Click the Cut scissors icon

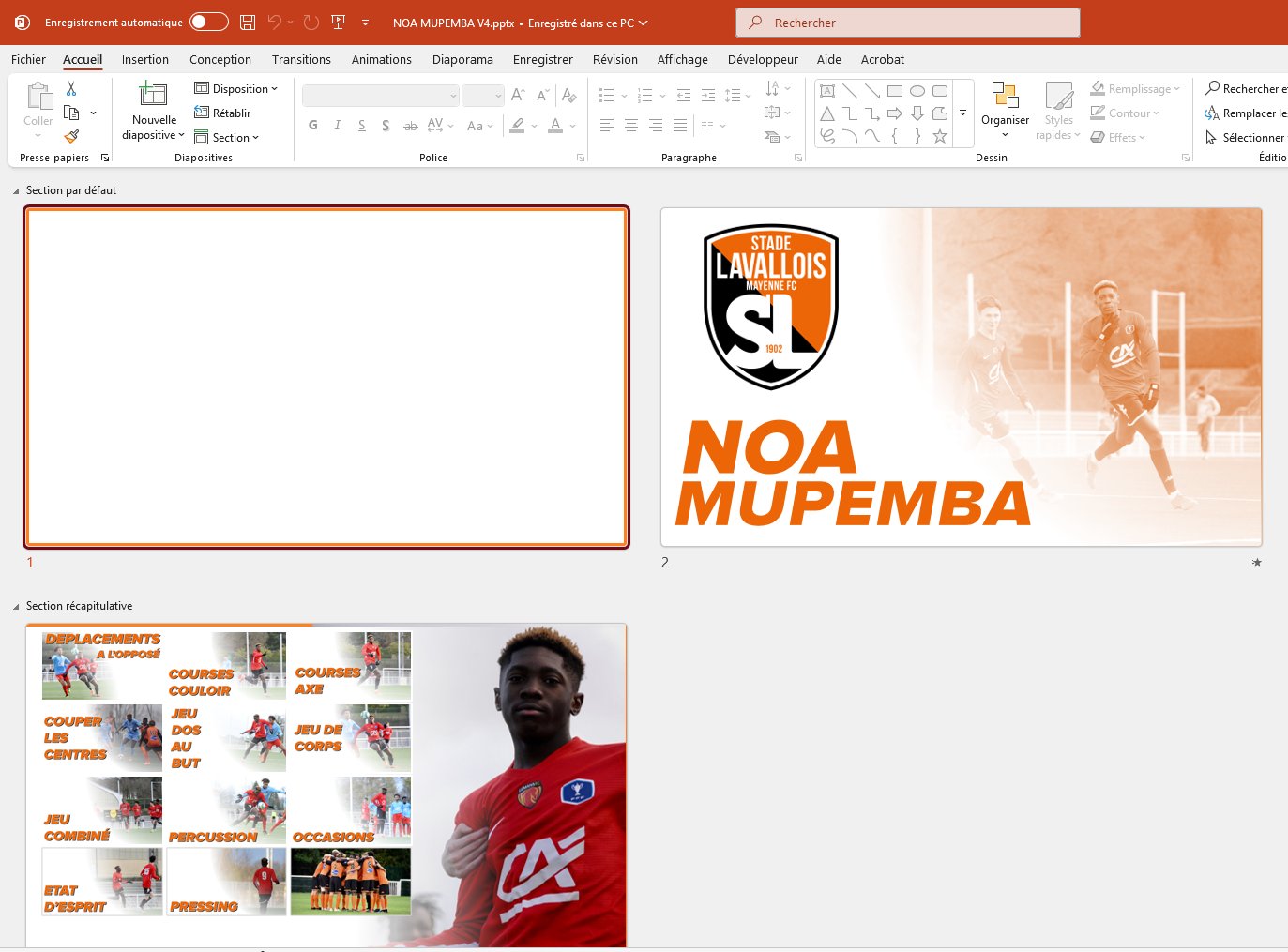click(71, 89)
